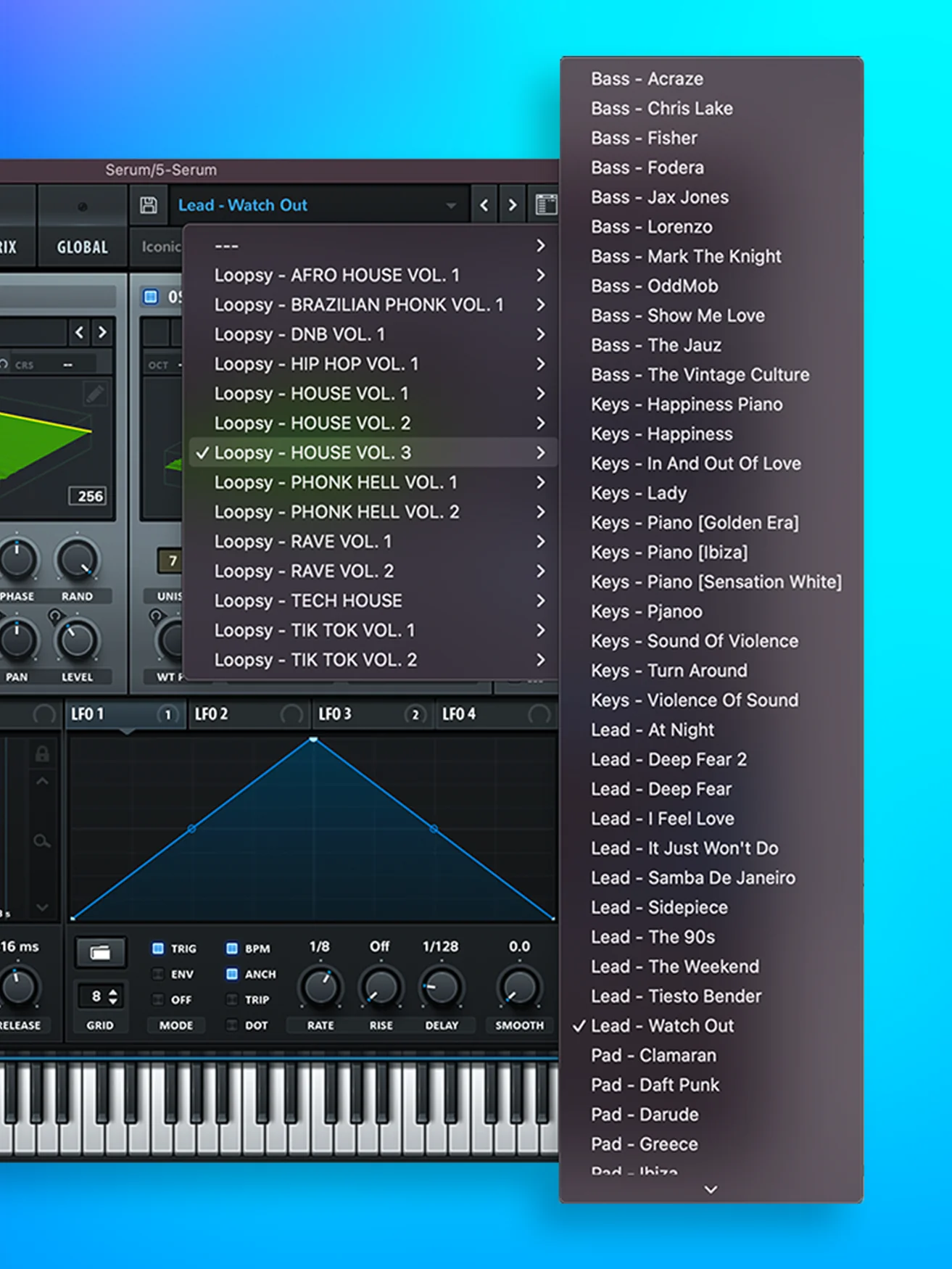Screen dimensions: 952x1269
Task: Click the LFO SMOOTH knob
Action: [x=519, y=987]
